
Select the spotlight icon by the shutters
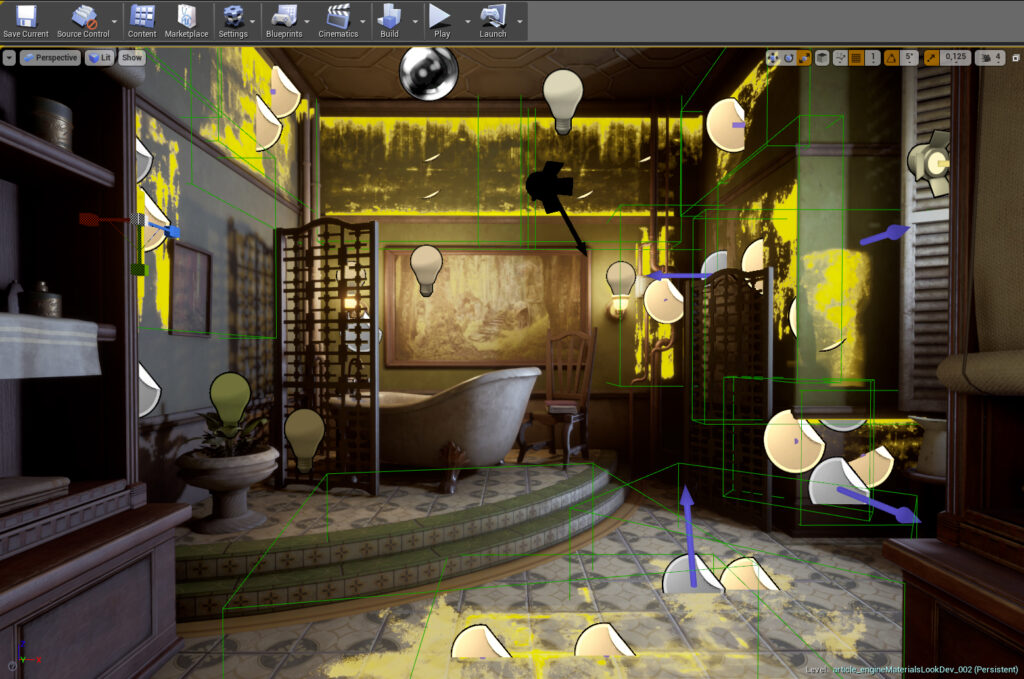(x=929, y=163)
